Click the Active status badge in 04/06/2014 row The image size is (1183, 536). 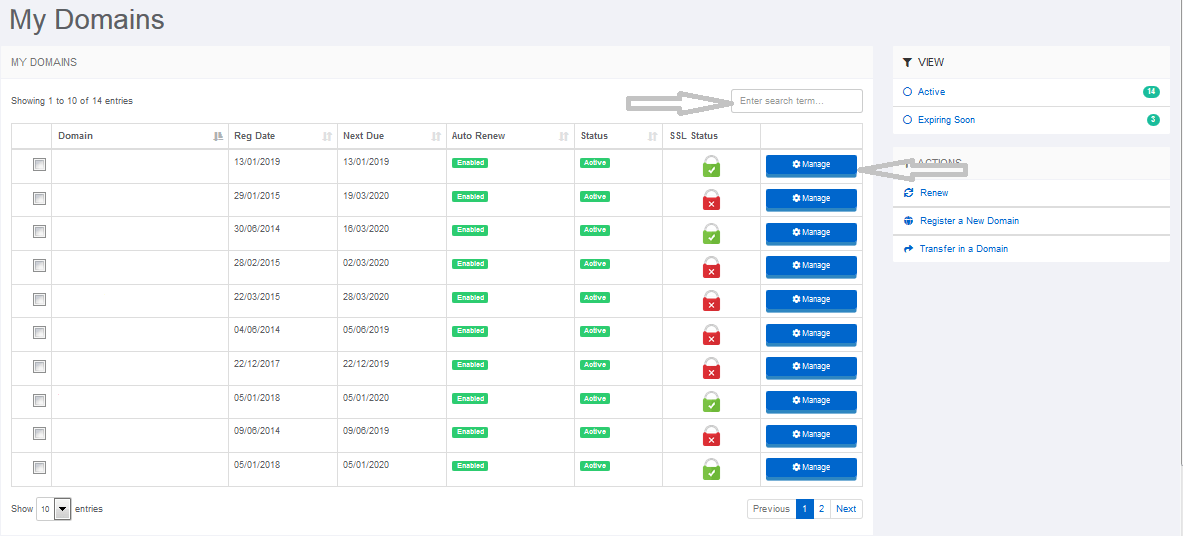[x=595, y=331]
